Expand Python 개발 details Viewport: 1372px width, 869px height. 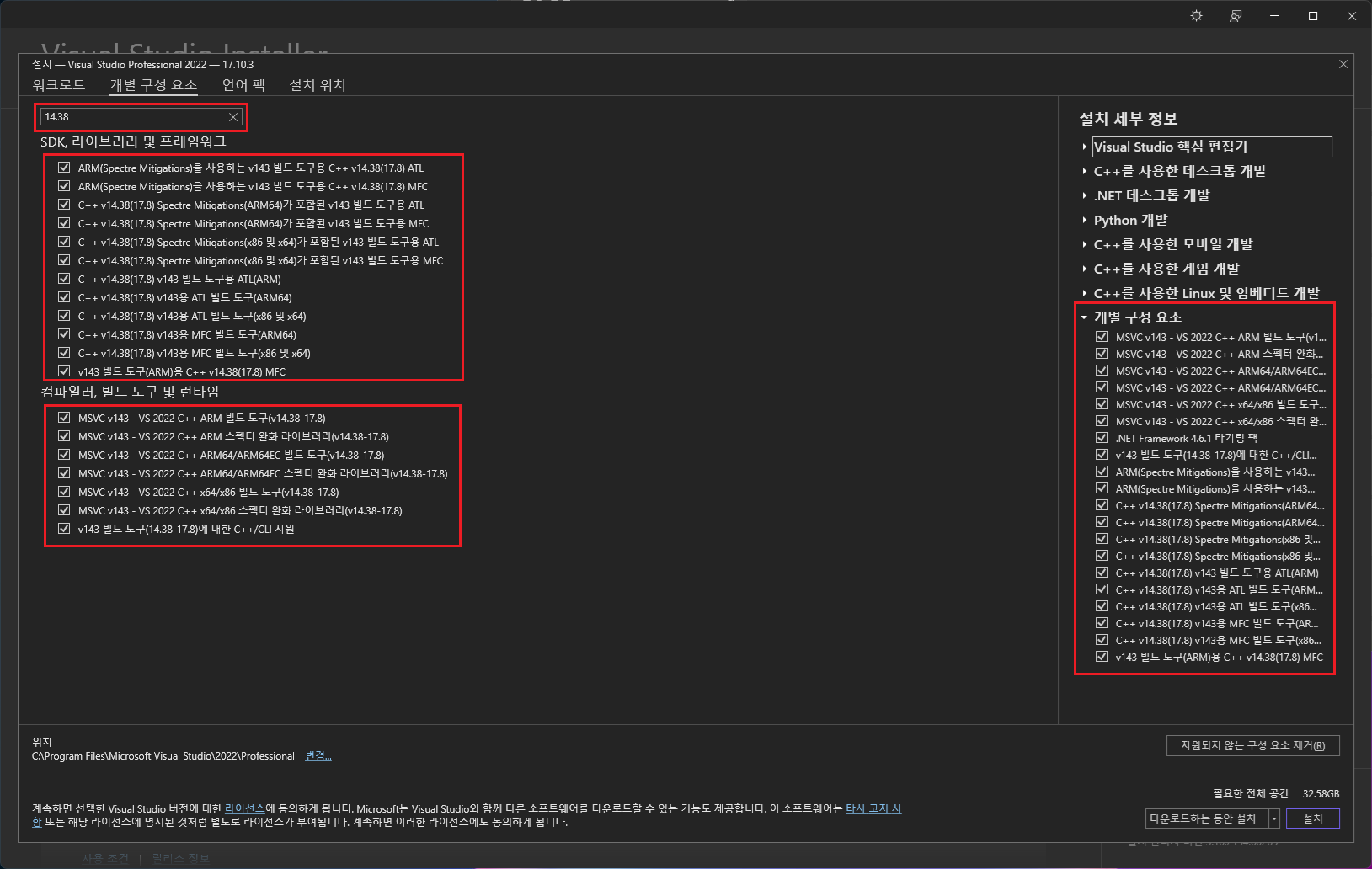(x=1085, y=220)
